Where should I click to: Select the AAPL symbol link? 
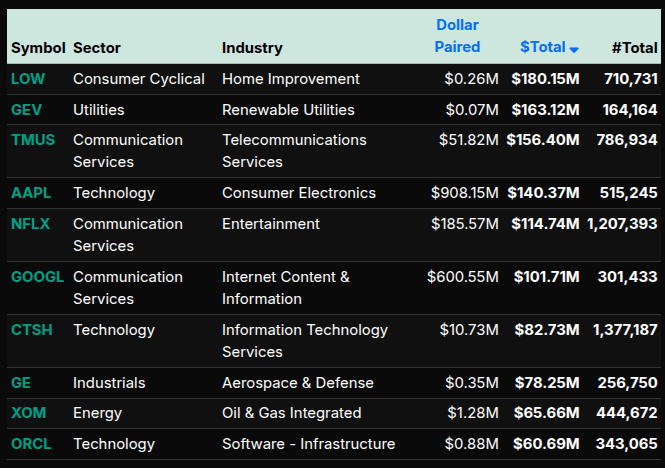coord(28,193)
